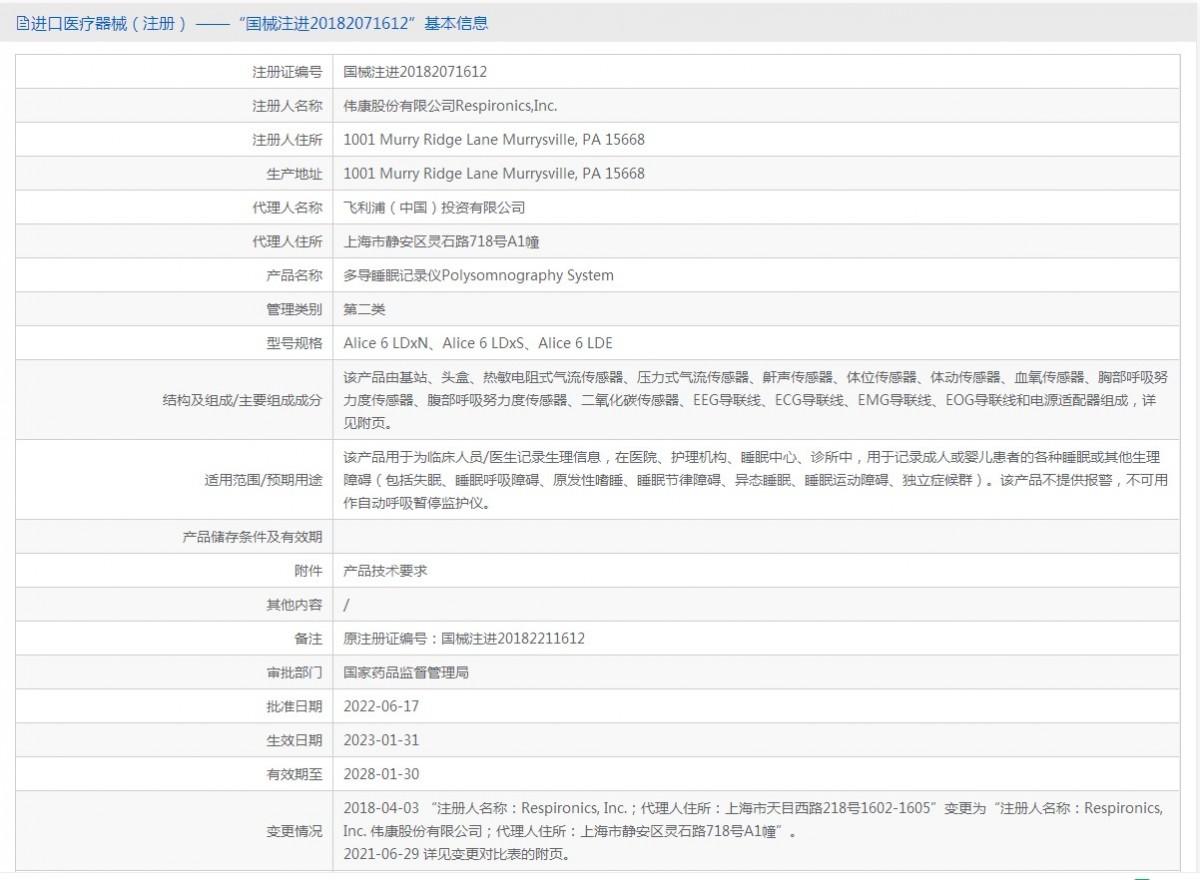The height and width of the screenshot is (880, 1200).
Task: Click the 2021-06-29 详见变更对比表的附页 entry
Action: (x=459, y=855)
